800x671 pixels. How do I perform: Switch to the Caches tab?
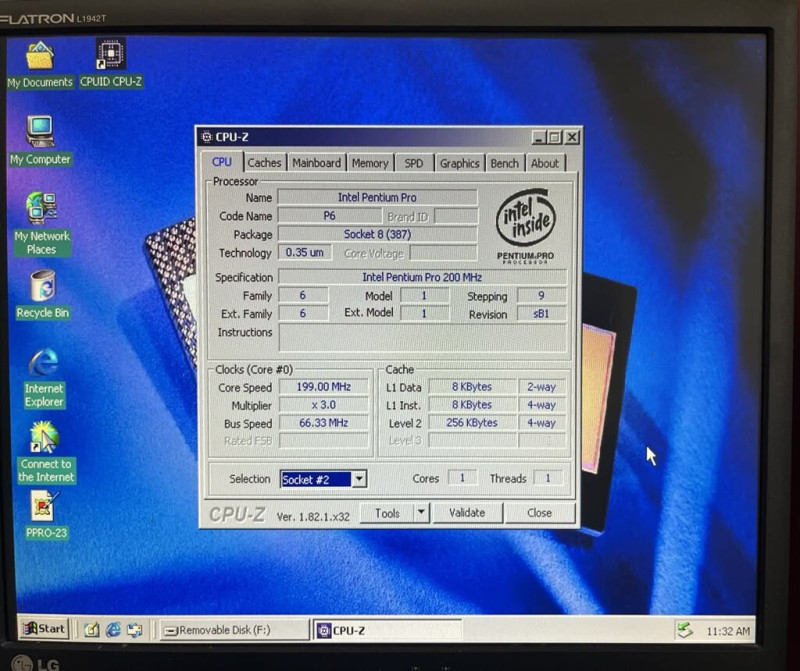[x=264, y=163]
